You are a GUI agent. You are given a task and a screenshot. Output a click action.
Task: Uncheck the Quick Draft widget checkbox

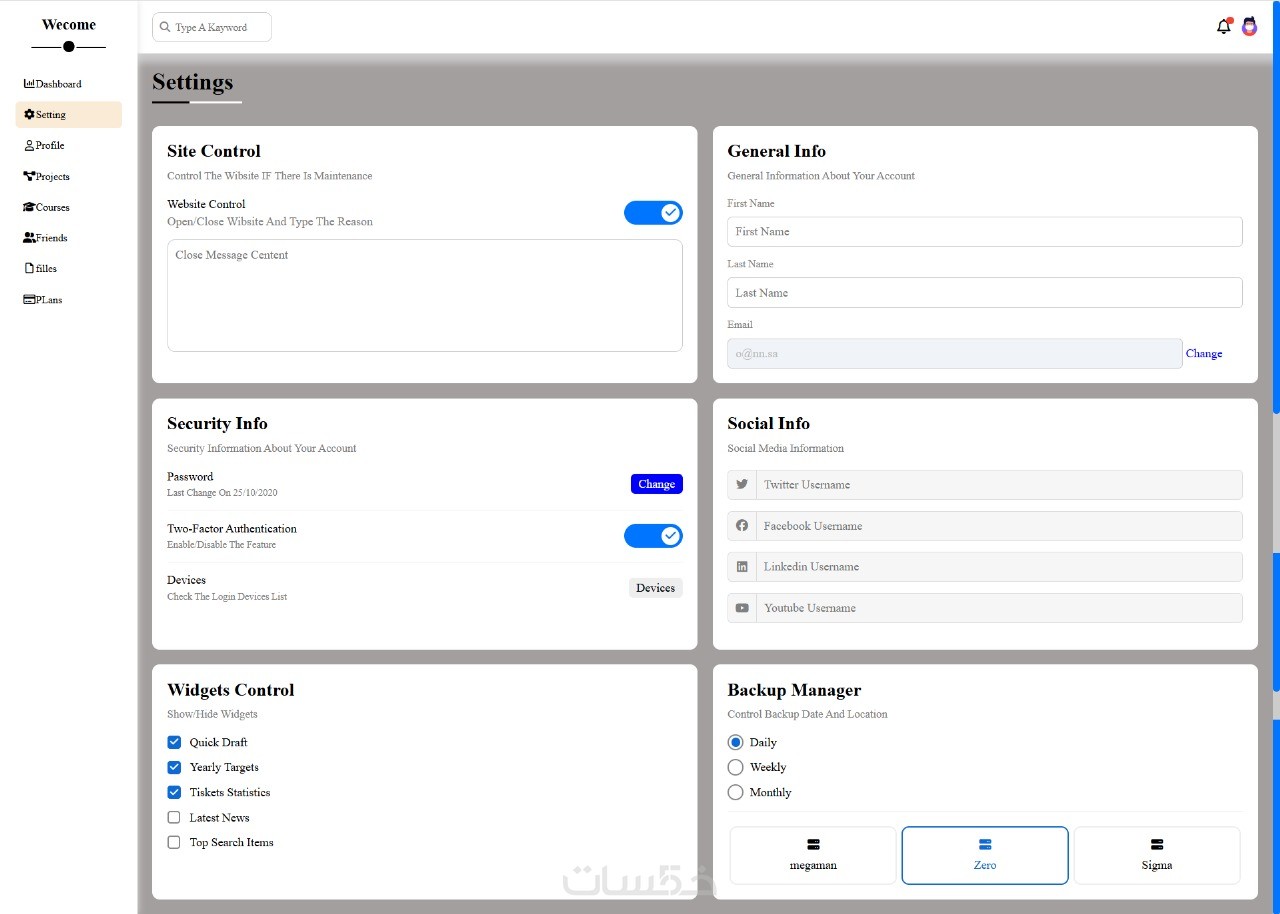pos(174,742)
